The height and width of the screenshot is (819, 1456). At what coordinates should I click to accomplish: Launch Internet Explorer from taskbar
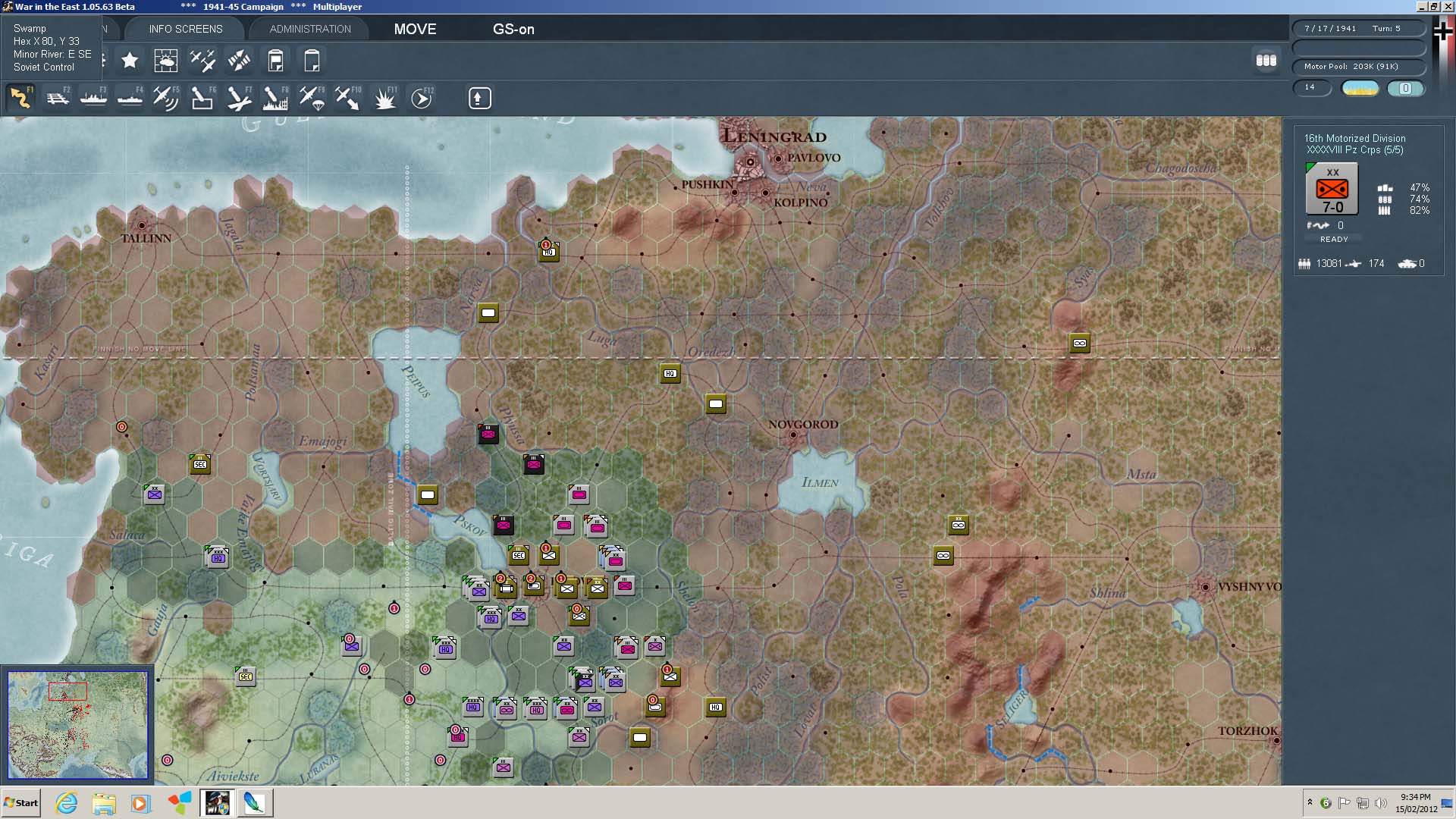67,802
